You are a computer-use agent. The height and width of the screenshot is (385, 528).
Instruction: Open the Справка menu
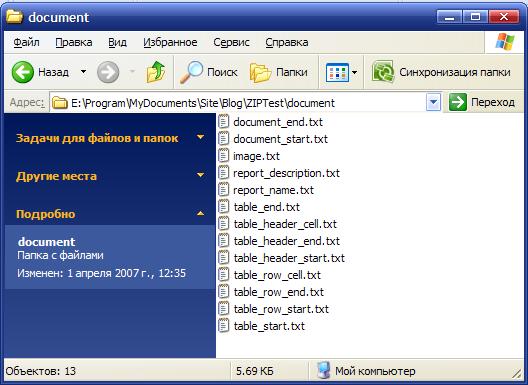[287, 42]
